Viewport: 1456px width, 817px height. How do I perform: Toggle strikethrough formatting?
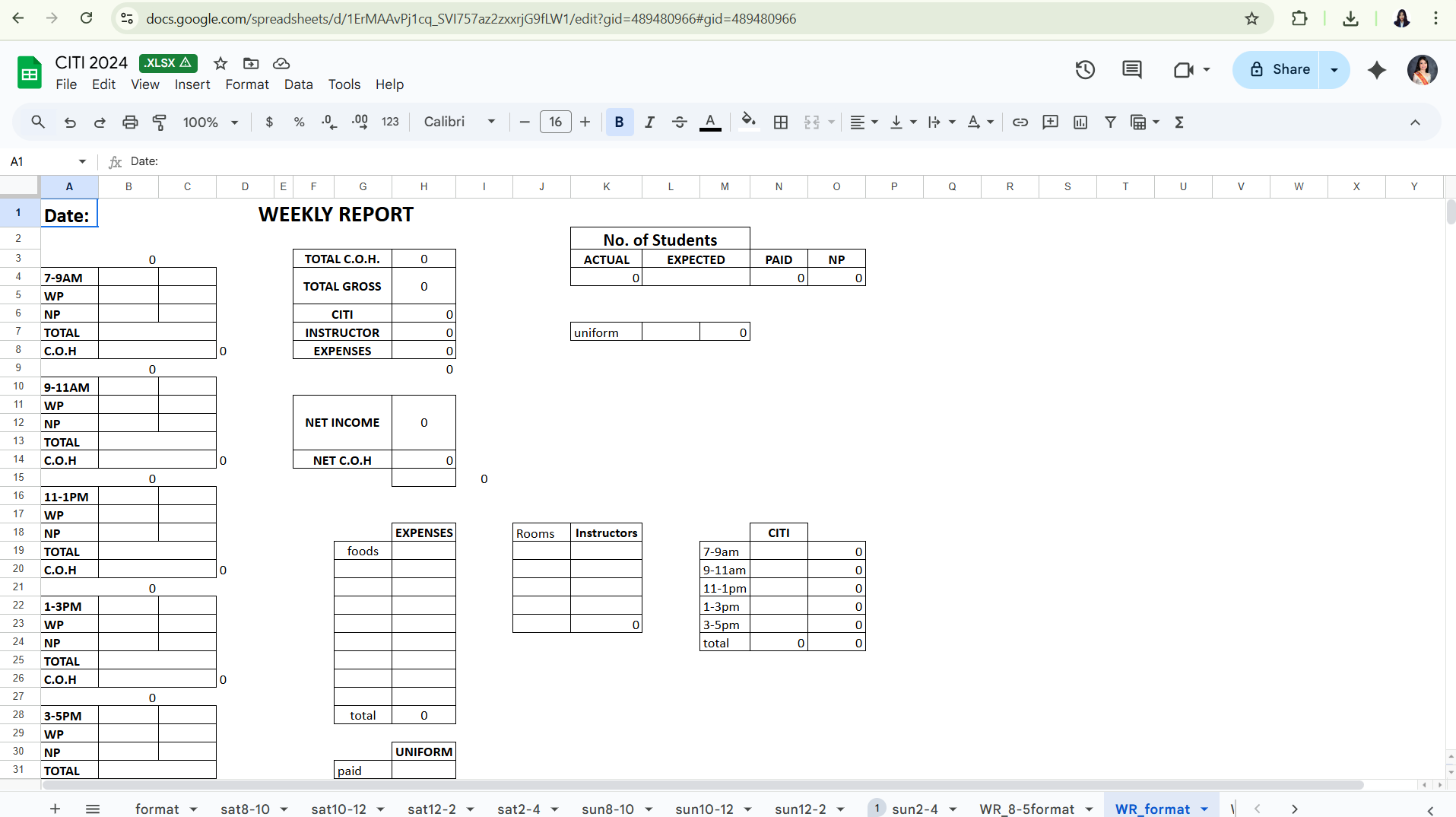680,122
